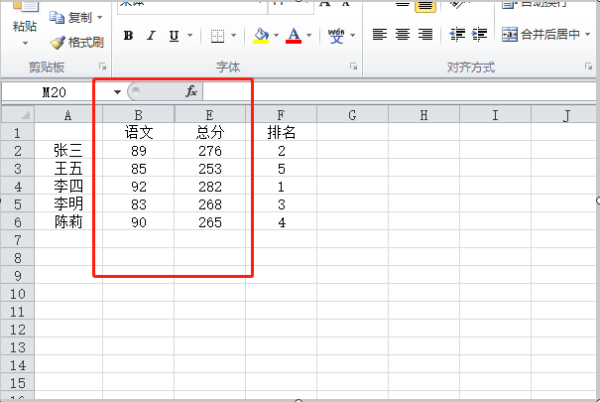Select row 7 header
The width and height of the screenshot is (600, 402).
click(x=18, y=240)
